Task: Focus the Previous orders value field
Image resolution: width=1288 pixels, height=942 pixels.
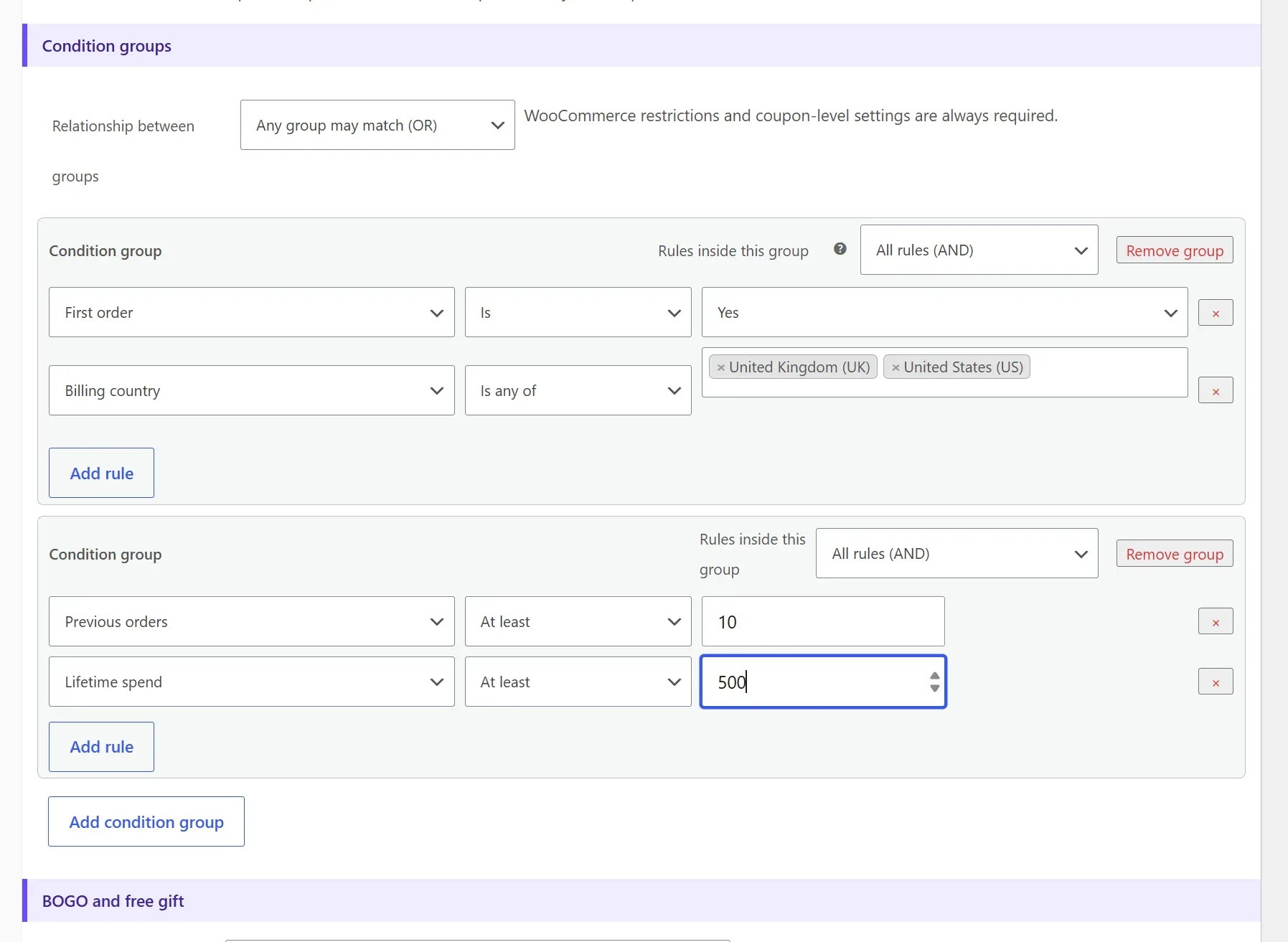Action: 823,621
